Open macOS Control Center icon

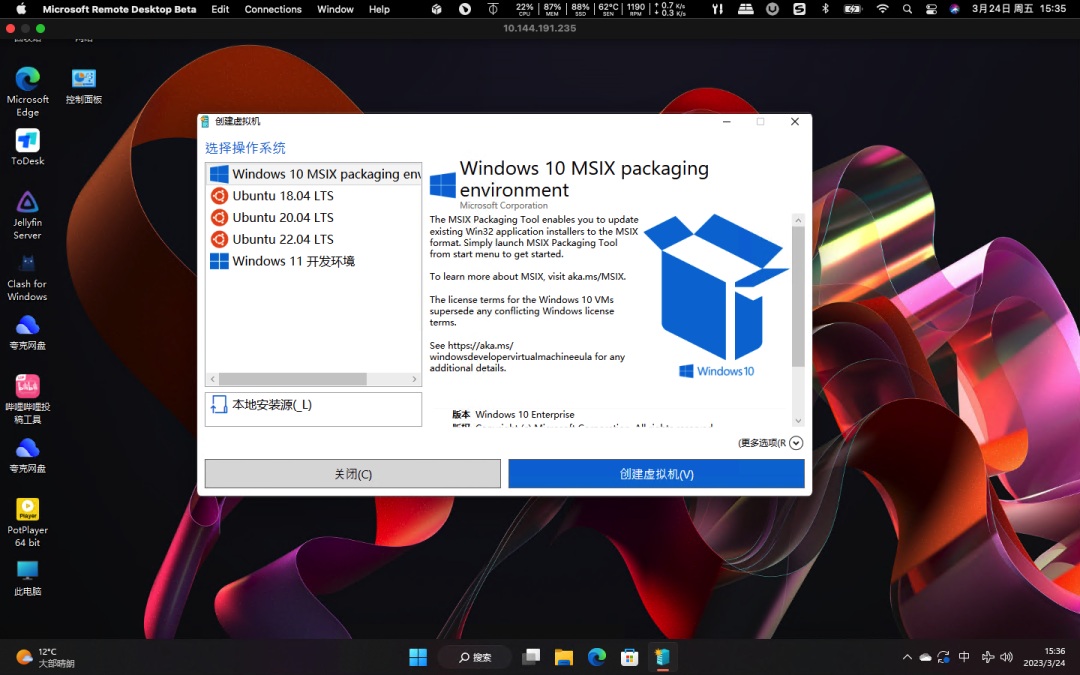coord(931,9)
